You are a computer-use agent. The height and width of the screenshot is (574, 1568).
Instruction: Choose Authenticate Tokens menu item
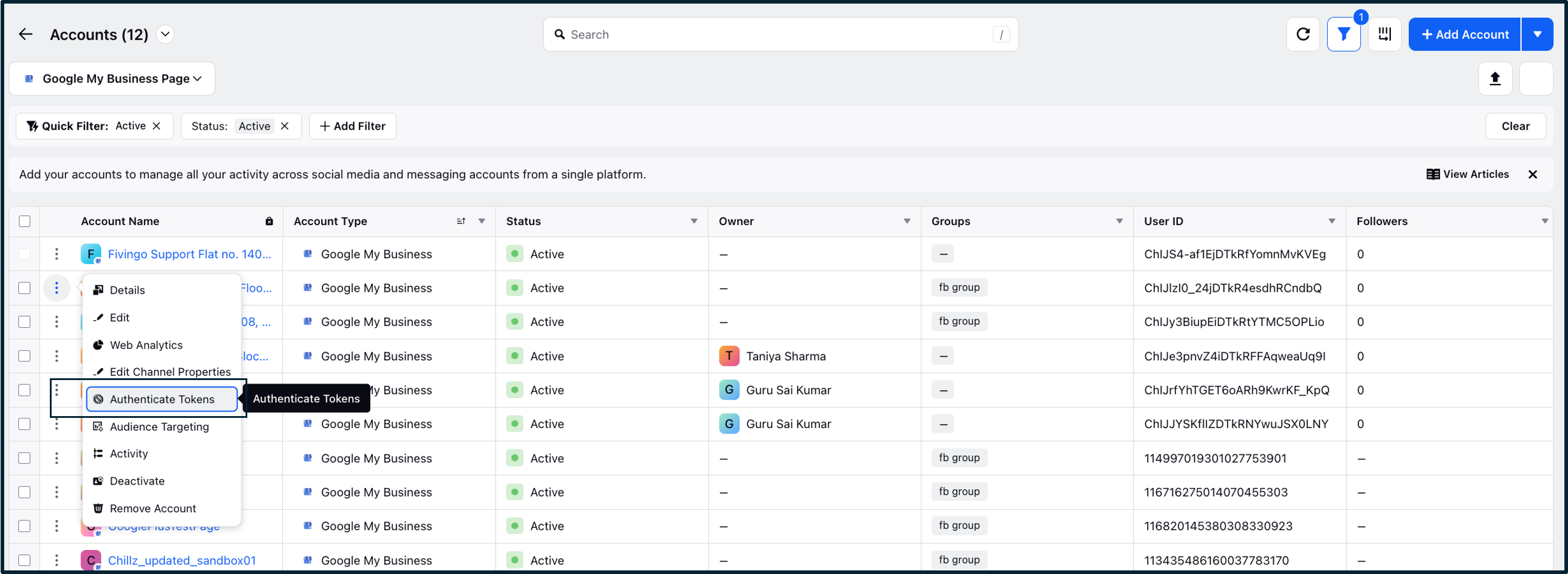[162, 399]
